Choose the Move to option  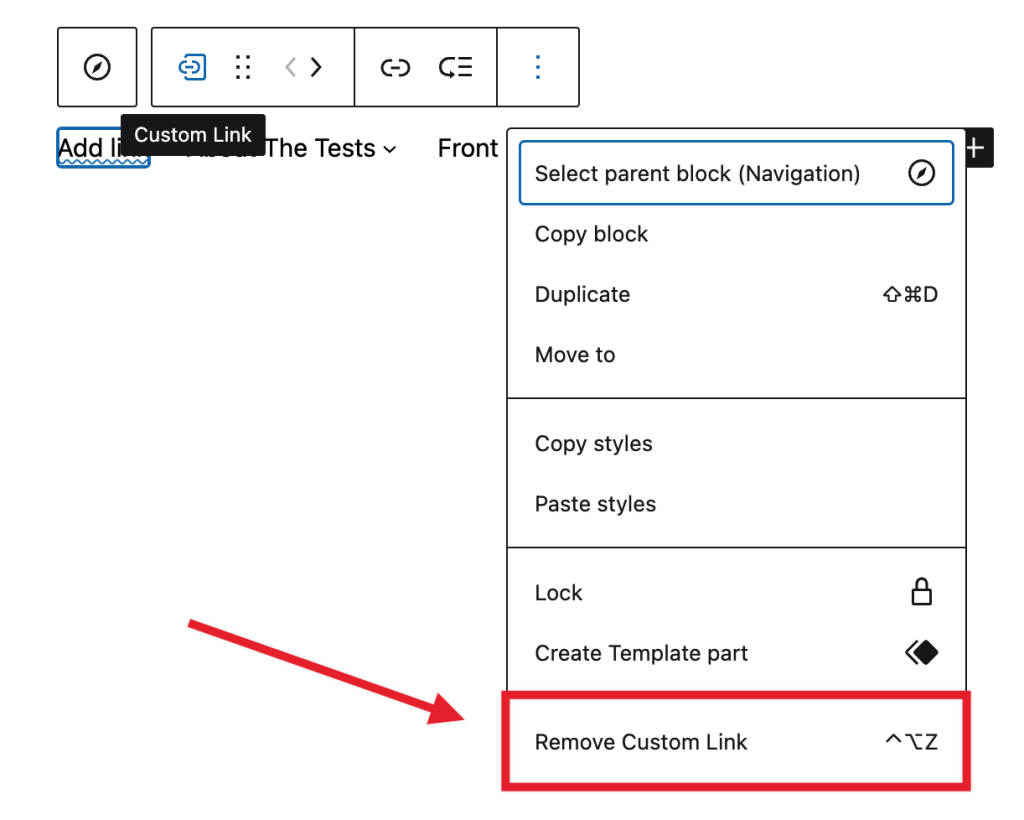tap(575, 355)
